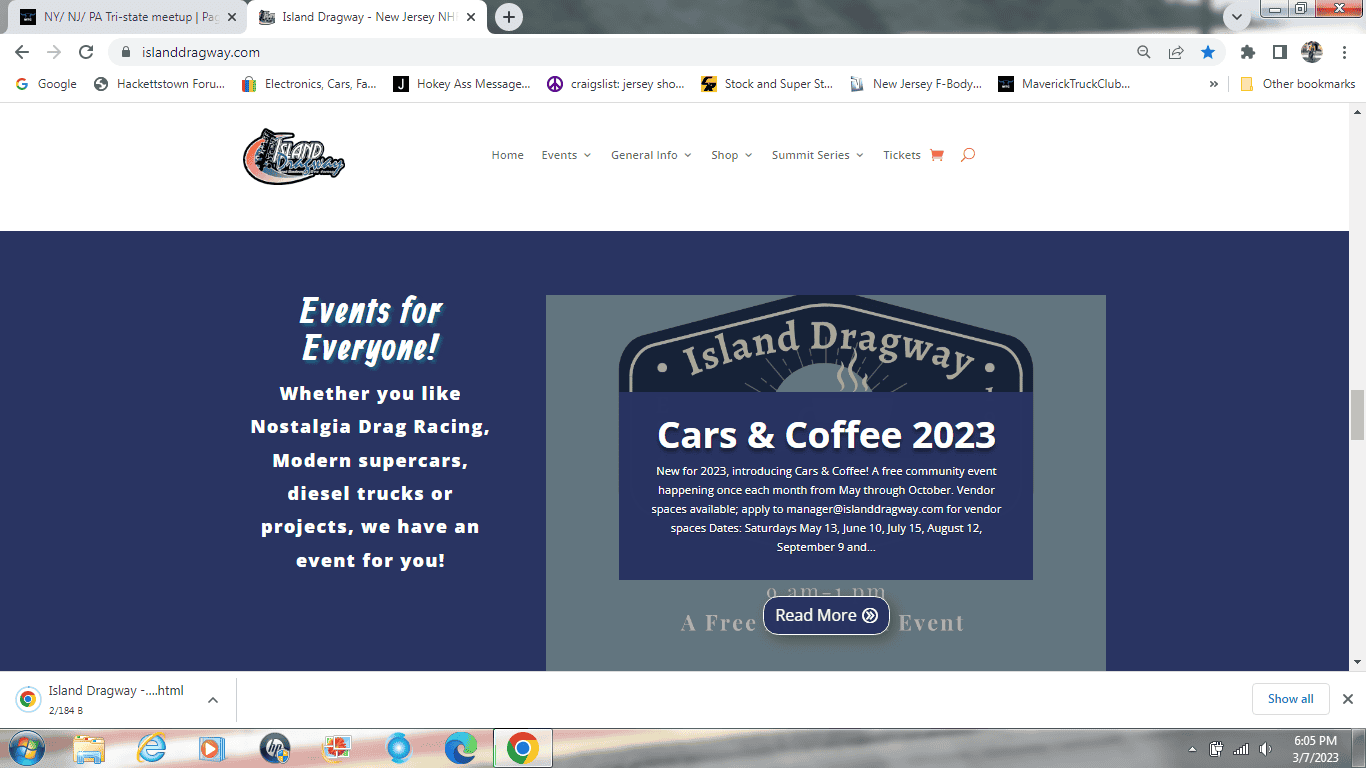The image size is (1366, 768).
Task: Click the page scrollbar down arrow
Action: [1357, 662]
